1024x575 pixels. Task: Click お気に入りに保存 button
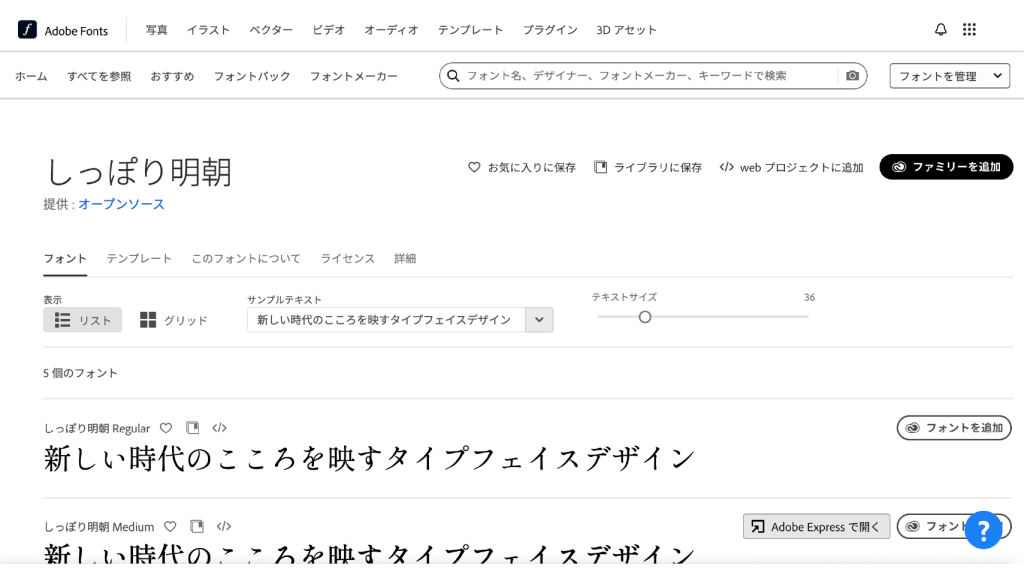522,167
